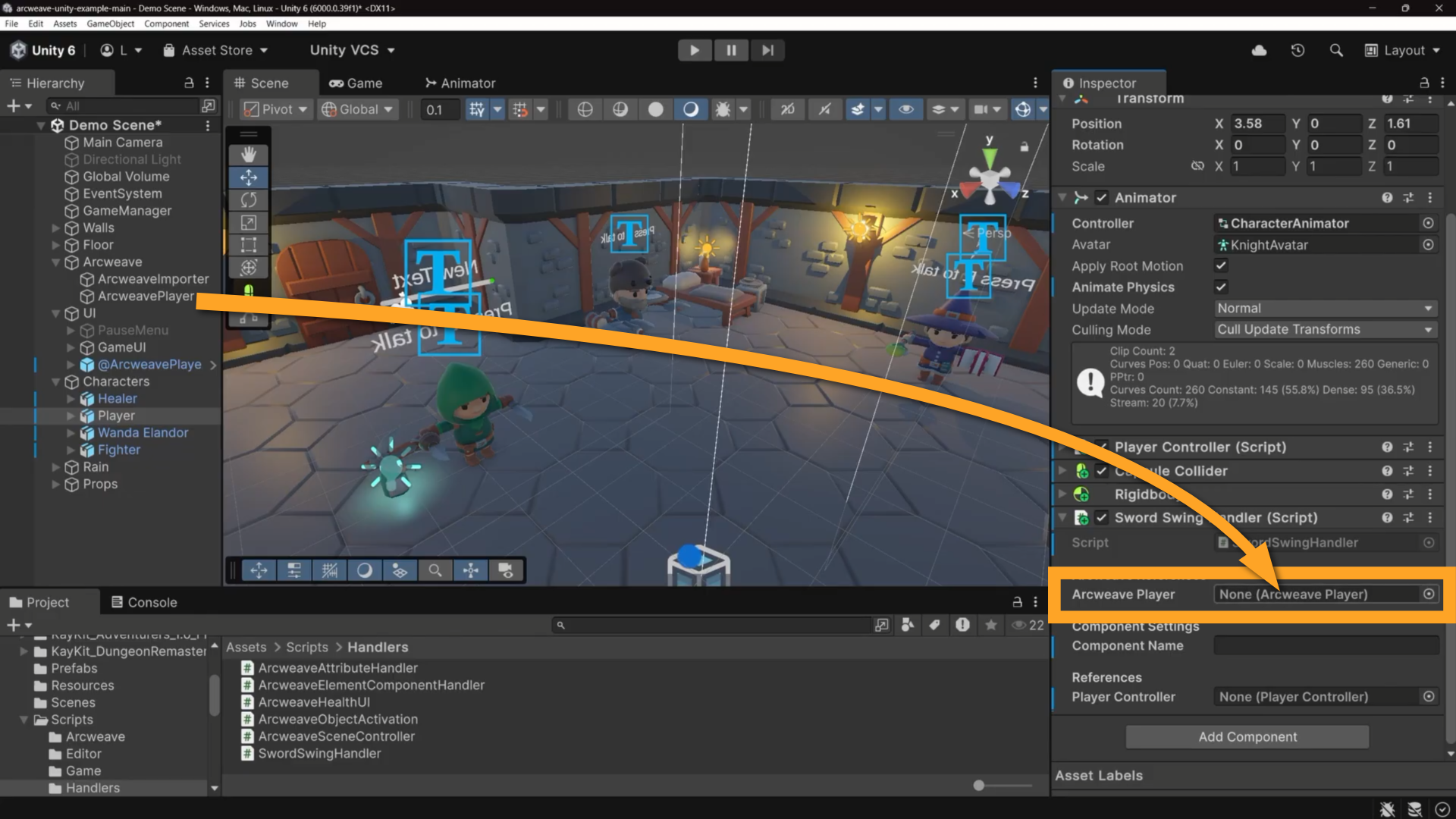The width and height of the screenshot is (1456, 819).
Task: Open the Culling Mode dropdown
Action: [x=1326, y=329]
